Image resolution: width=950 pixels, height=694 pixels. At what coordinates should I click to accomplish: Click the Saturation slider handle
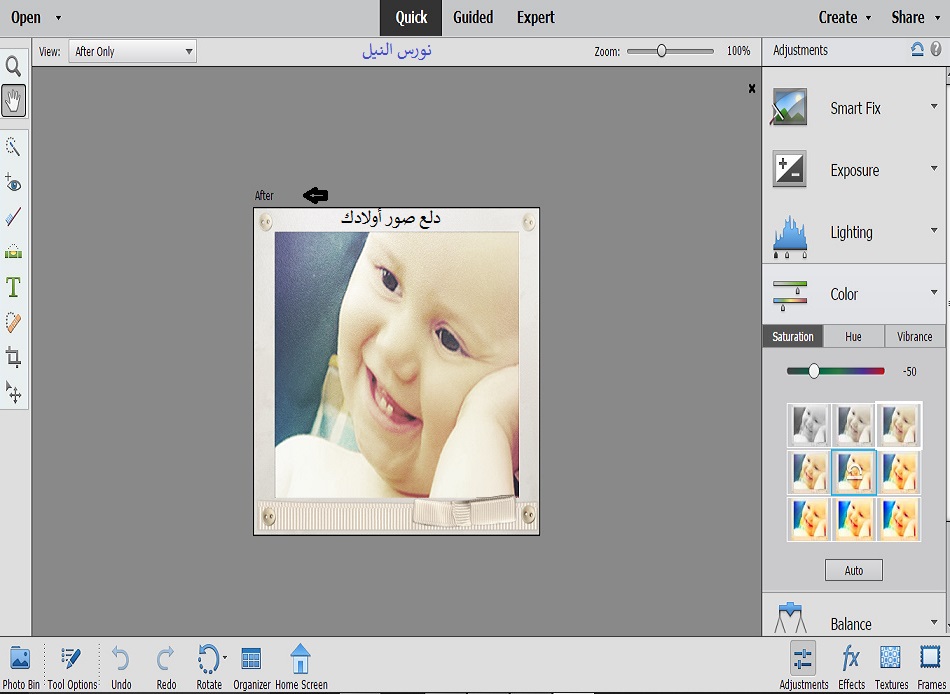click(814, 371)
